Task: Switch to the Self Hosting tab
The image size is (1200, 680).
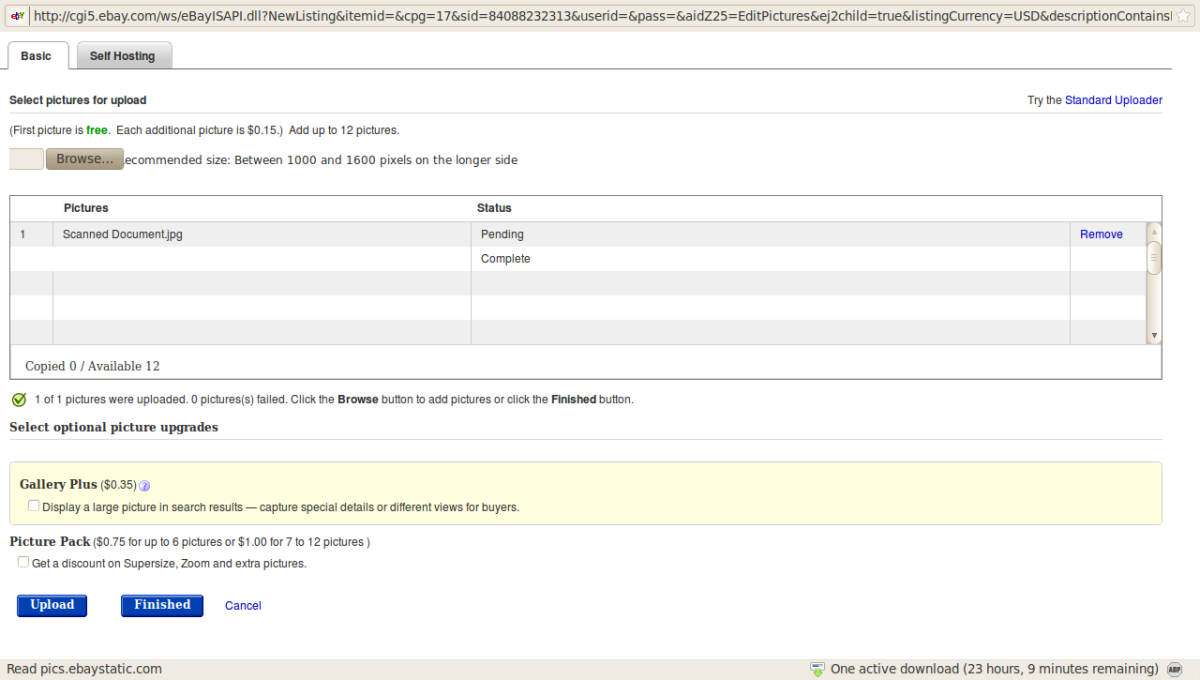Action: (123, 56)
